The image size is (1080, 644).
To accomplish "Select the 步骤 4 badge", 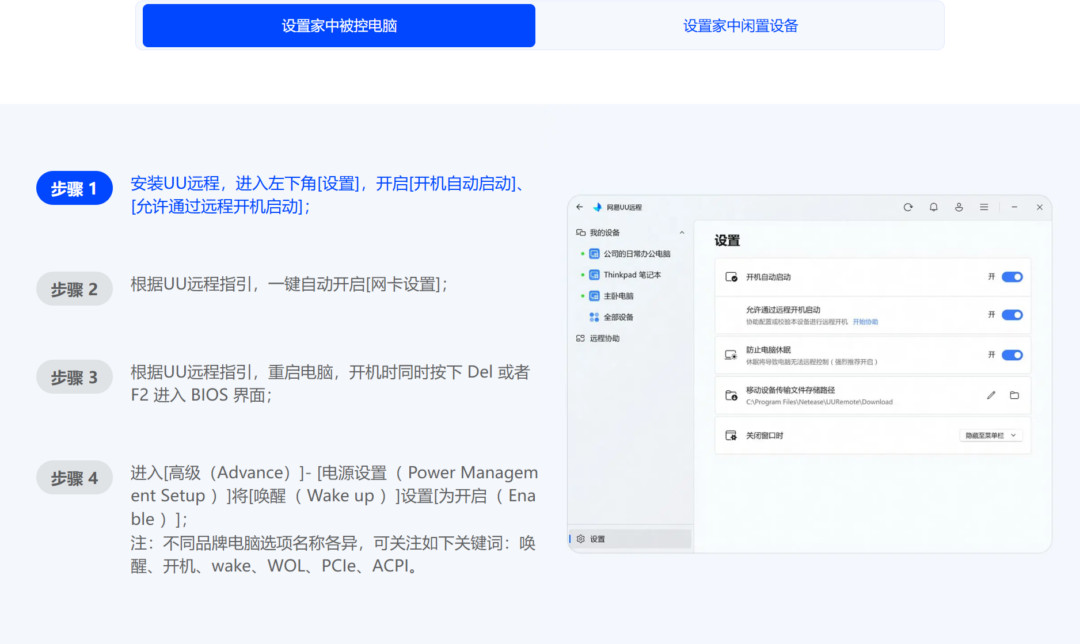I will pos(74,477).
